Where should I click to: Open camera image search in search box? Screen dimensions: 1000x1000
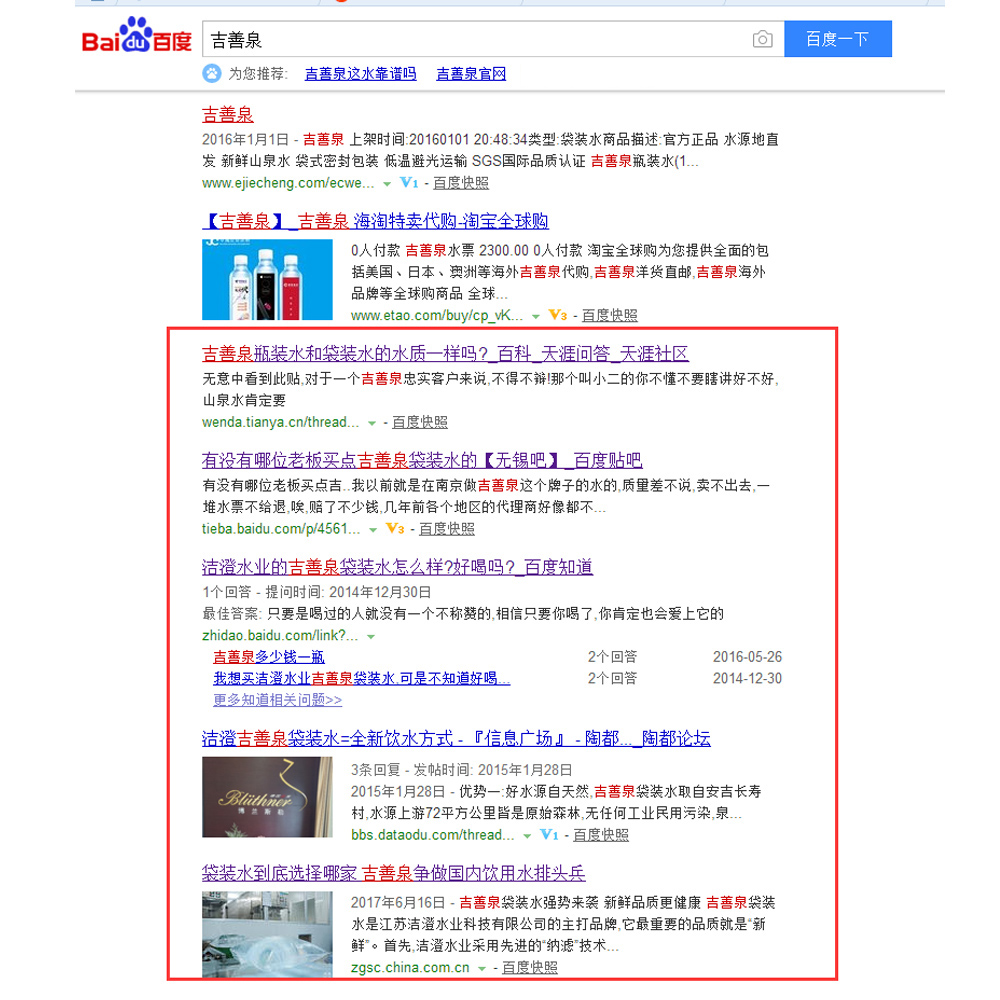762,40
